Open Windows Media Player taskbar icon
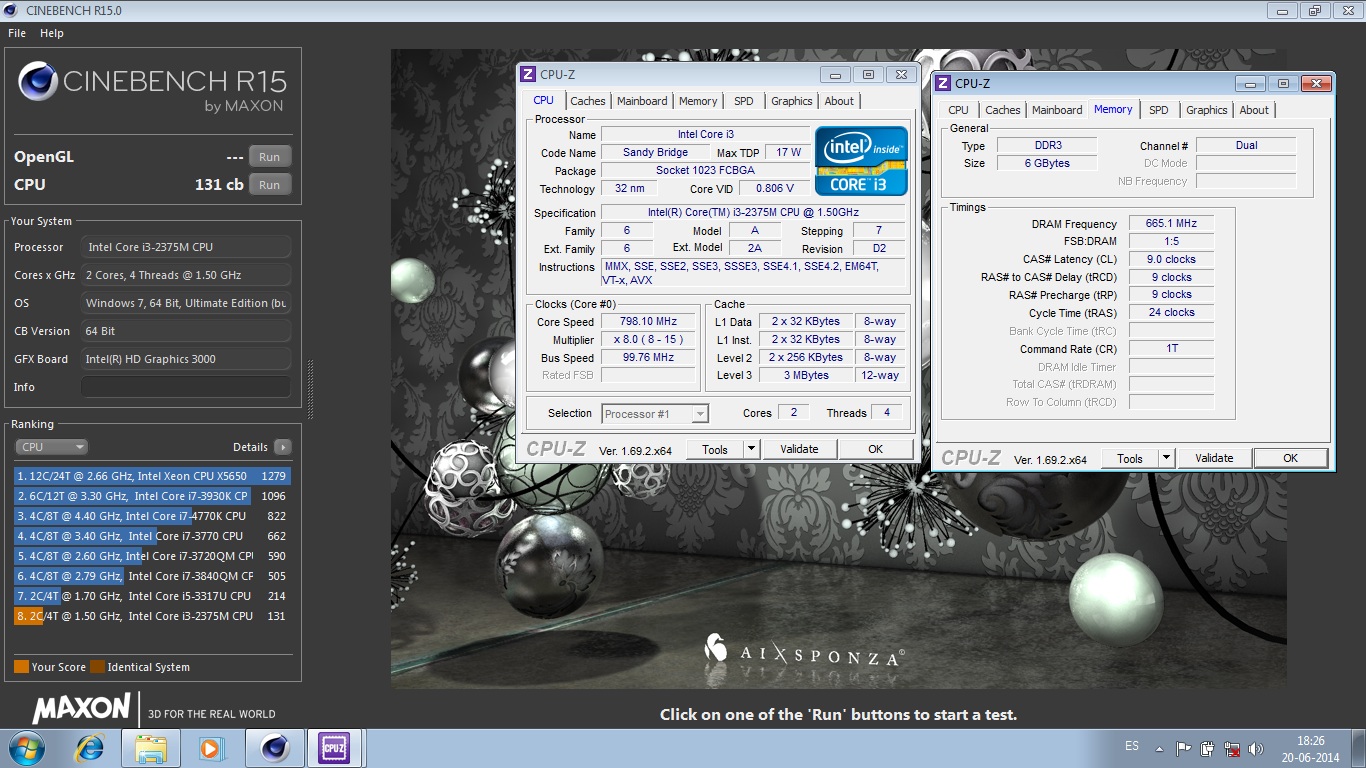Viewport: 1366px width, 768px height. [x=210, y=747]
